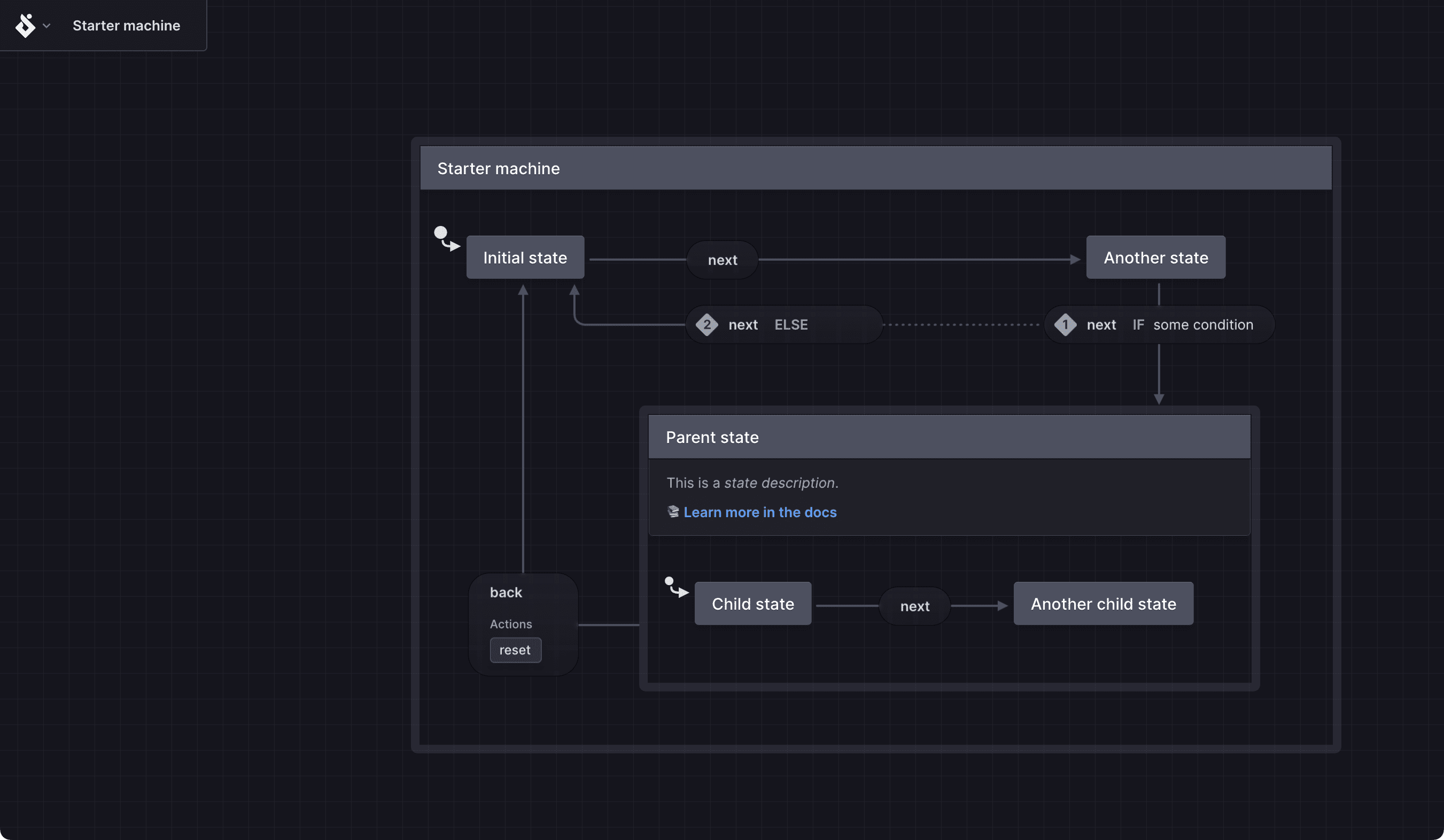The width and height of the screenshot is (1444, 840).
Task: Select the Another state node
Action: tap(1155, 258)
